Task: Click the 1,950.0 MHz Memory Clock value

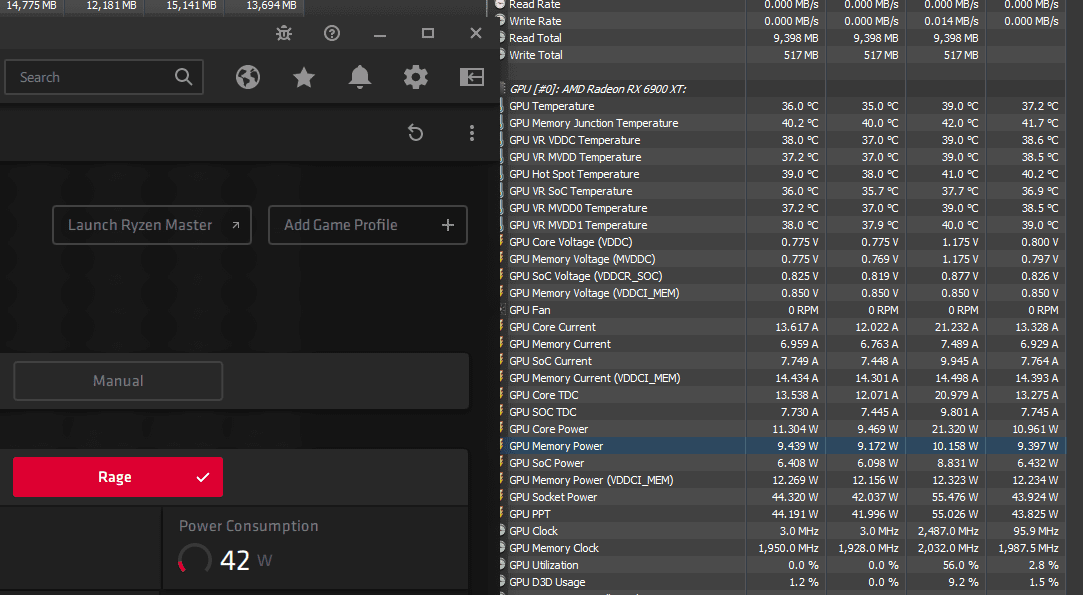Action: pos(788,548)
